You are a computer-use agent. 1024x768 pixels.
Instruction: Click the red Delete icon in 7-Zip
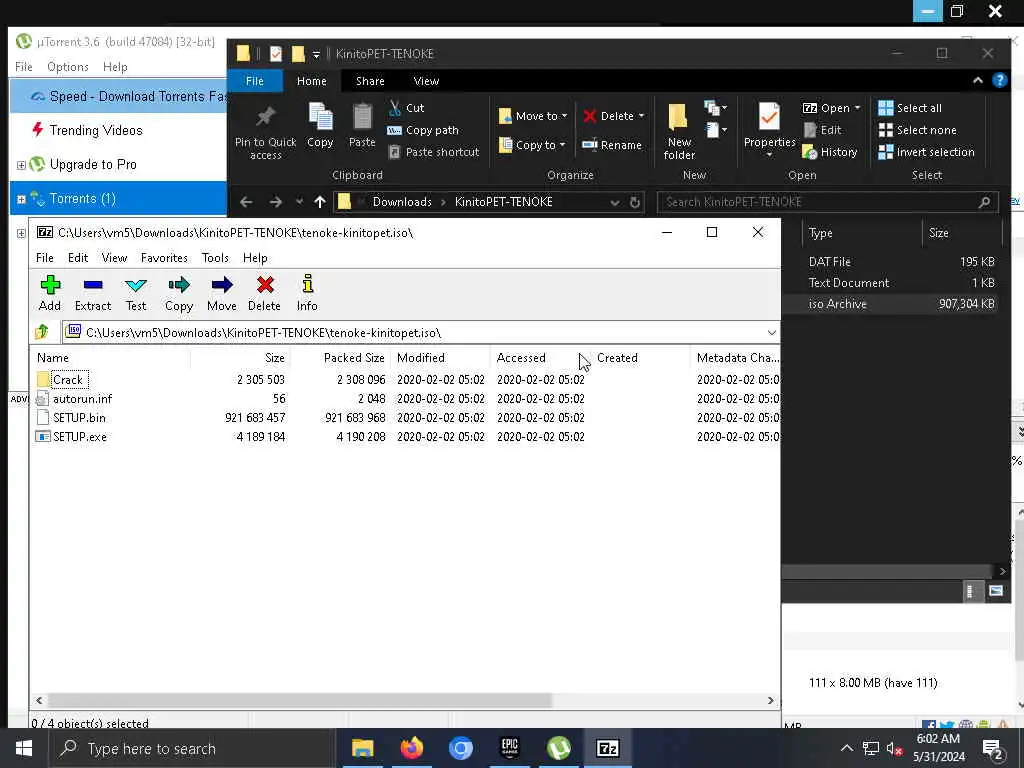(x=264, y=293)
